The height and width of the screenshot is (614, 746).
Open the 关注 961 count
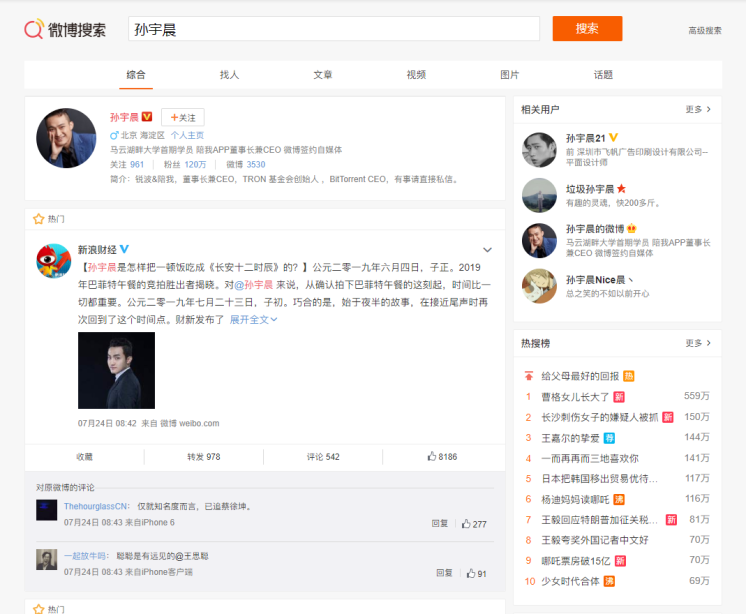coord(127,165)
